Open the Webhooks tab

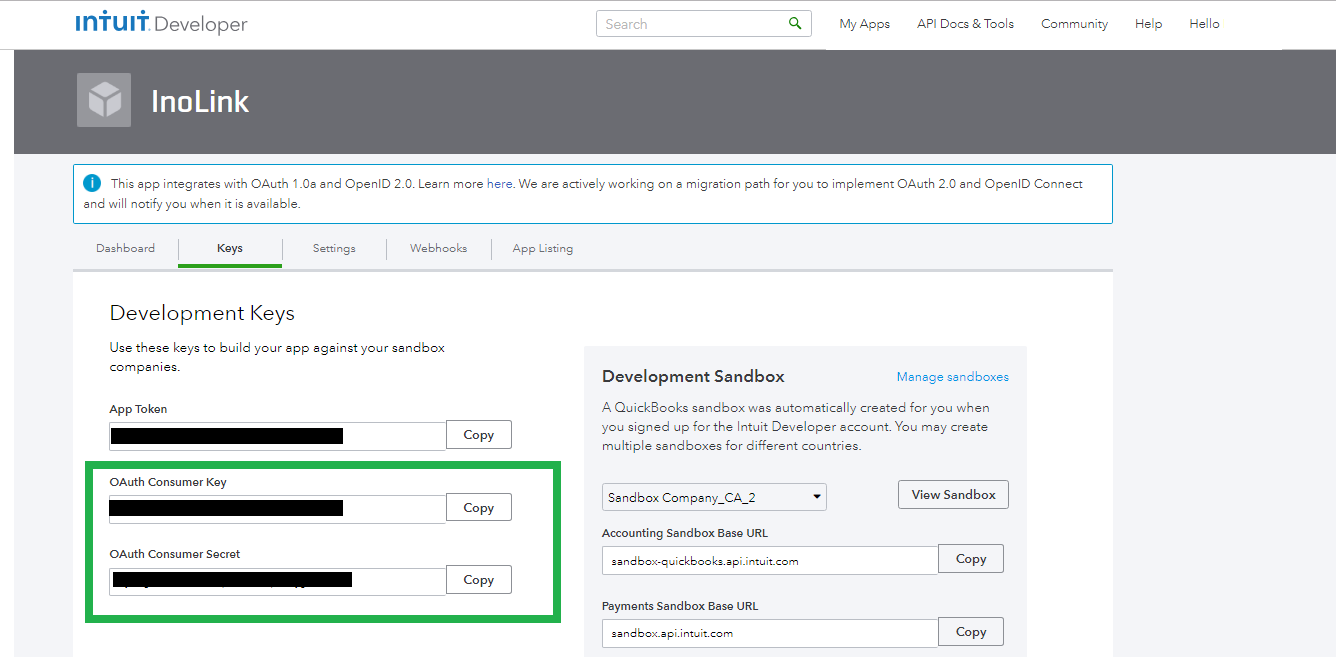(x=438, y=248)
